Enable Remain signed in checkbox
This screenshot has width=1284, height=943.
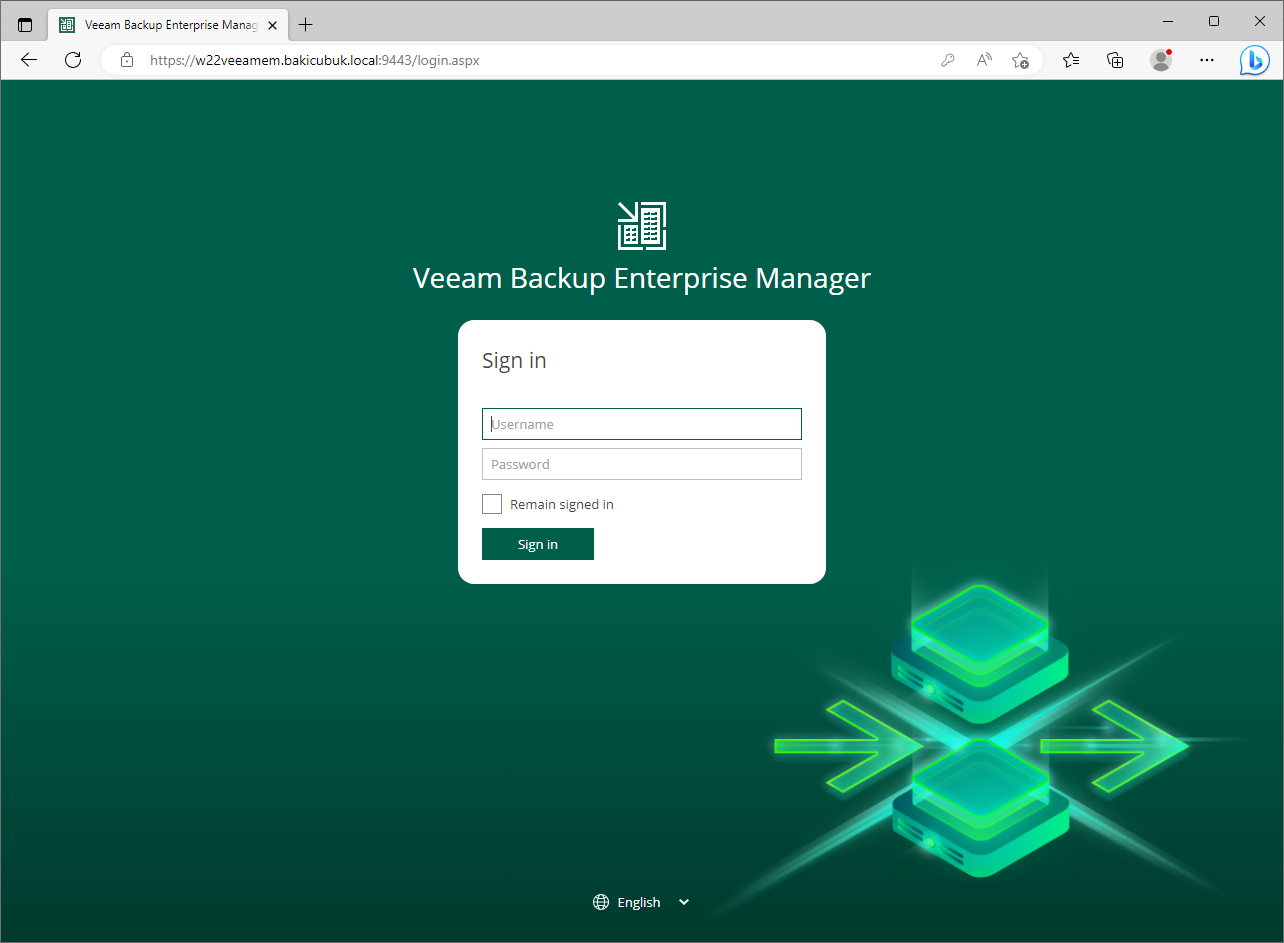tap(492, 504)
